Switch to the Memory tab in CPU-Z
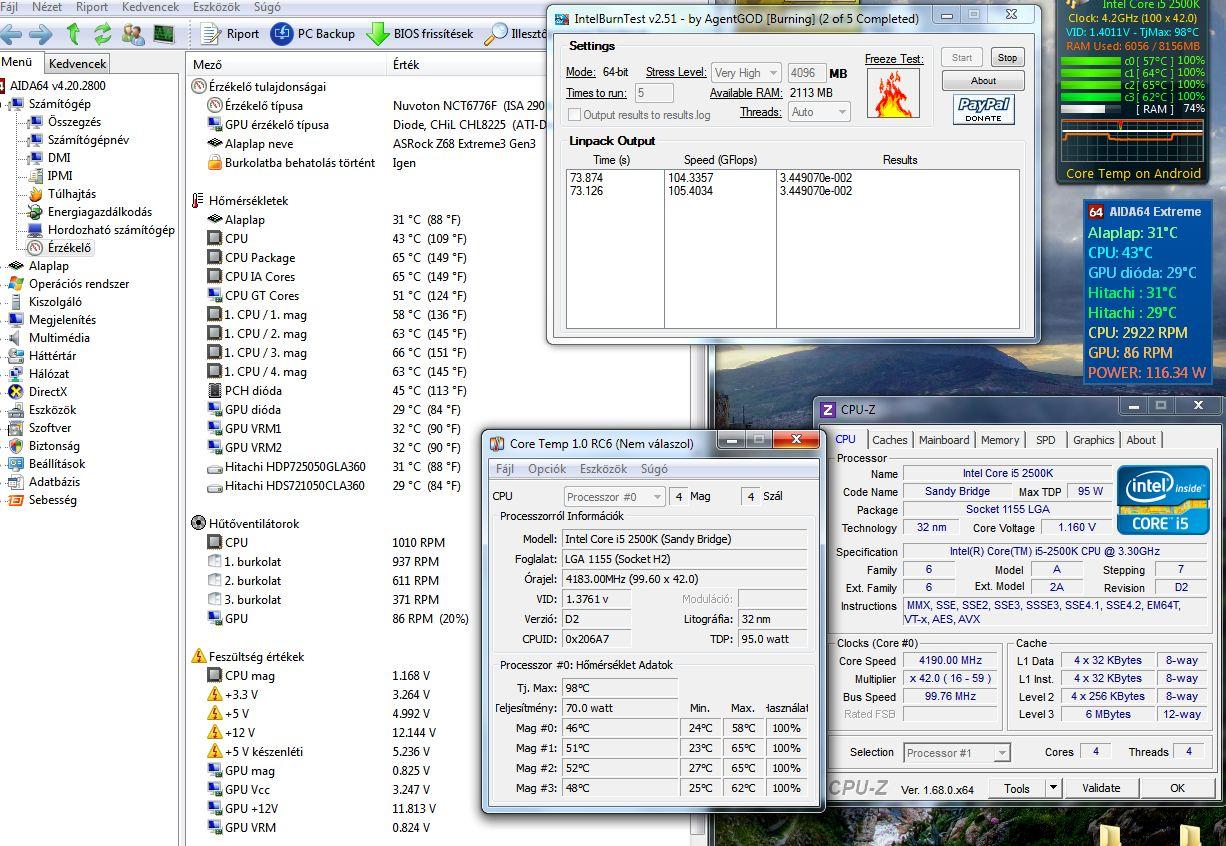The image size is (1226, 846). (999, 440)
